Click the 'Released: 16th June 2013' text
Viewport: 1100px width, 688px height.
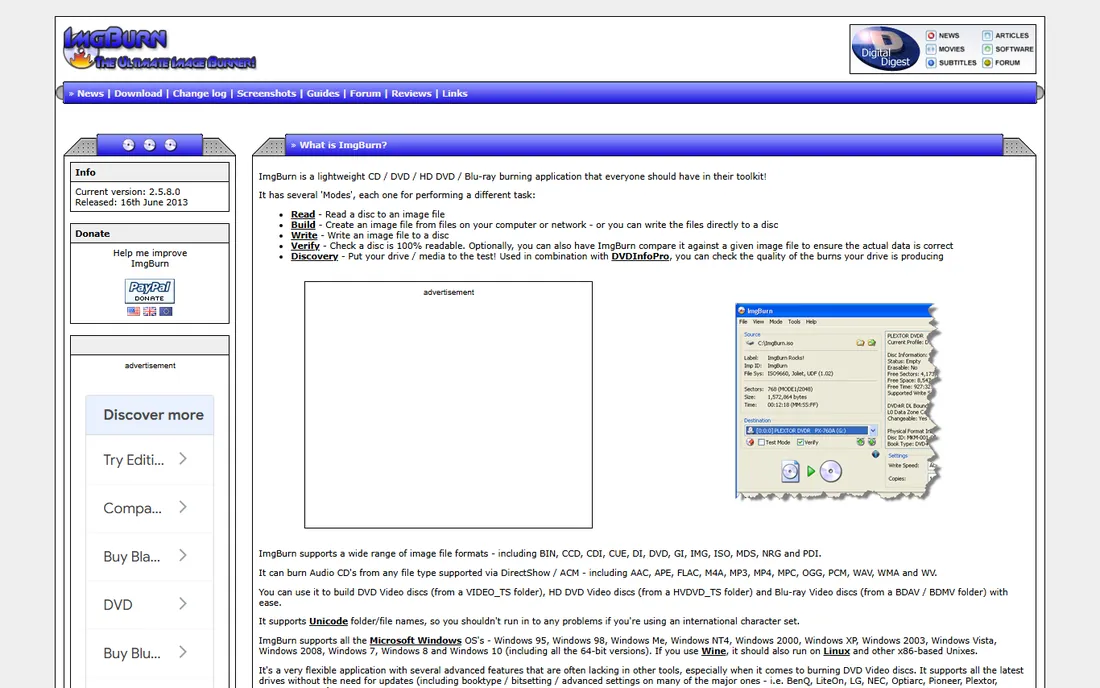tap(131, 202)
